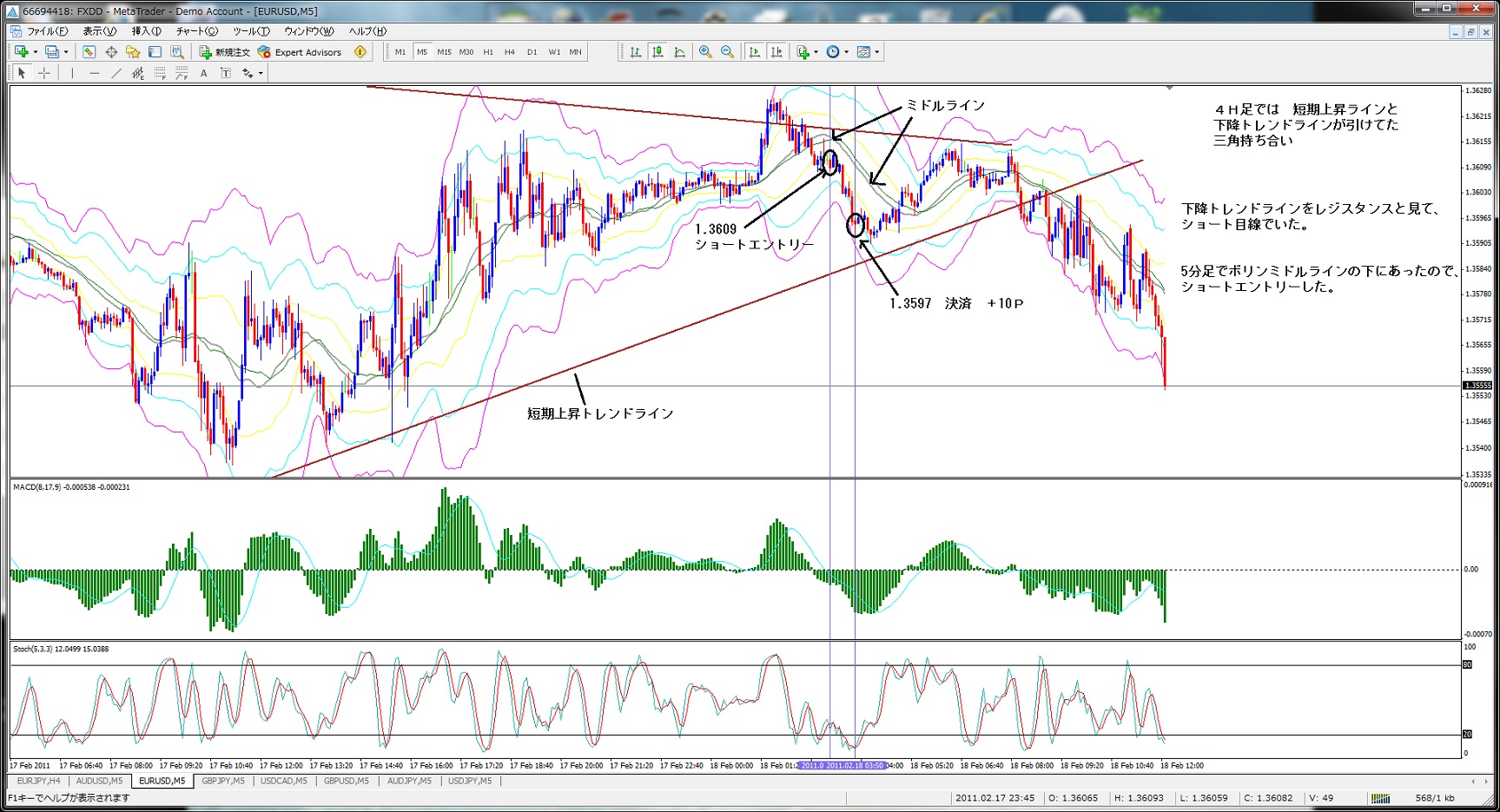Select the M5 timeframe button

[x=422, y=52]
